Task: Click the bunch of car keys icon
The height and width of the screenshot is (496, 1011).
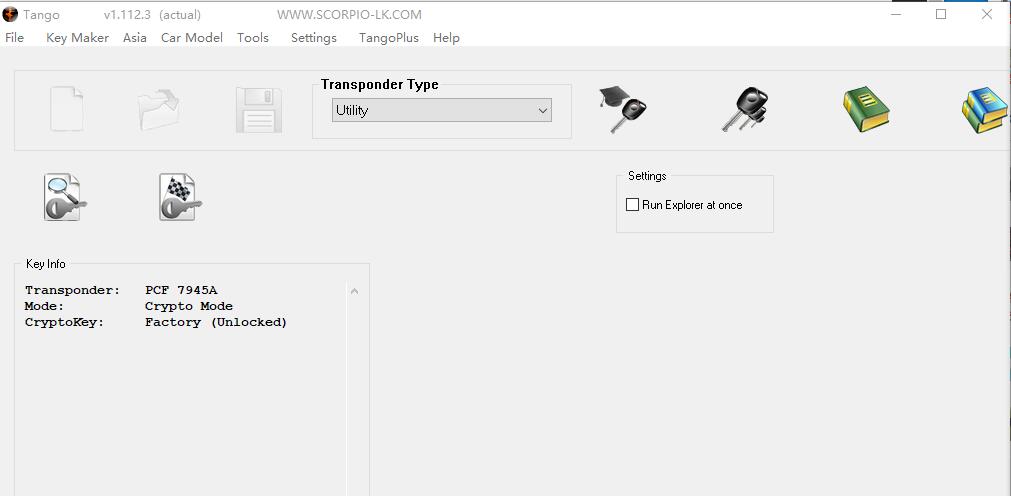Action: pos(745,110)
